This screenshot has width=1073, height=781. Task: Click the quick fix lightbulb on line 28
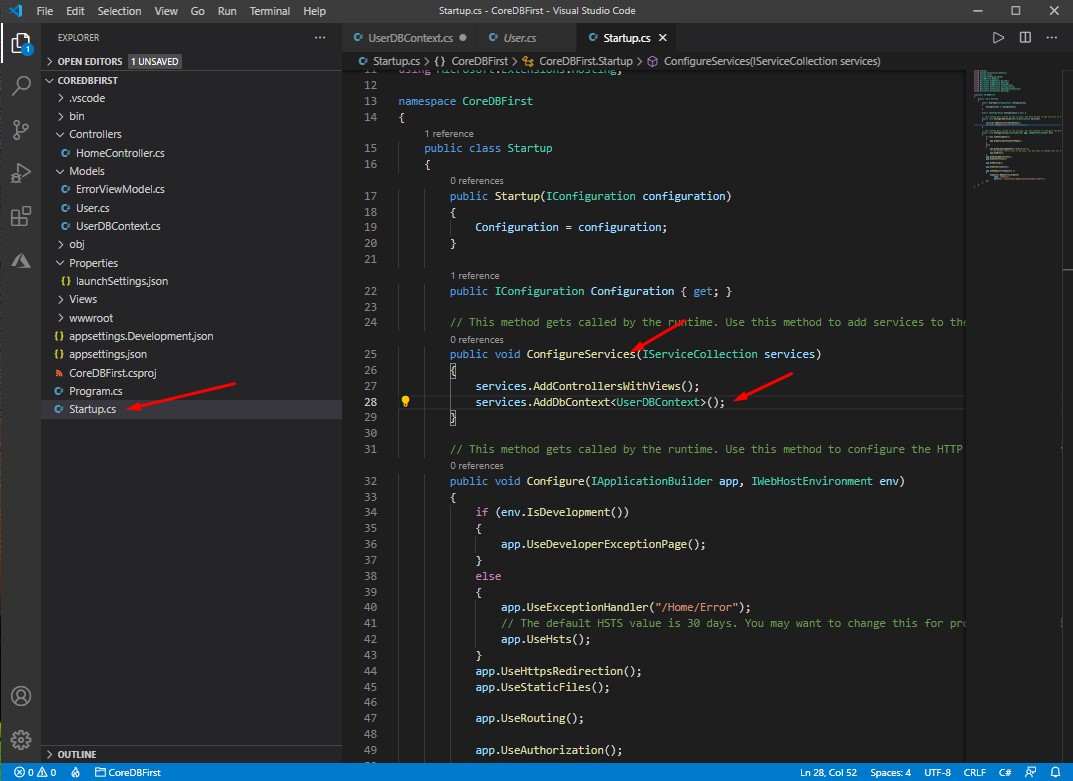click(406, 401)
